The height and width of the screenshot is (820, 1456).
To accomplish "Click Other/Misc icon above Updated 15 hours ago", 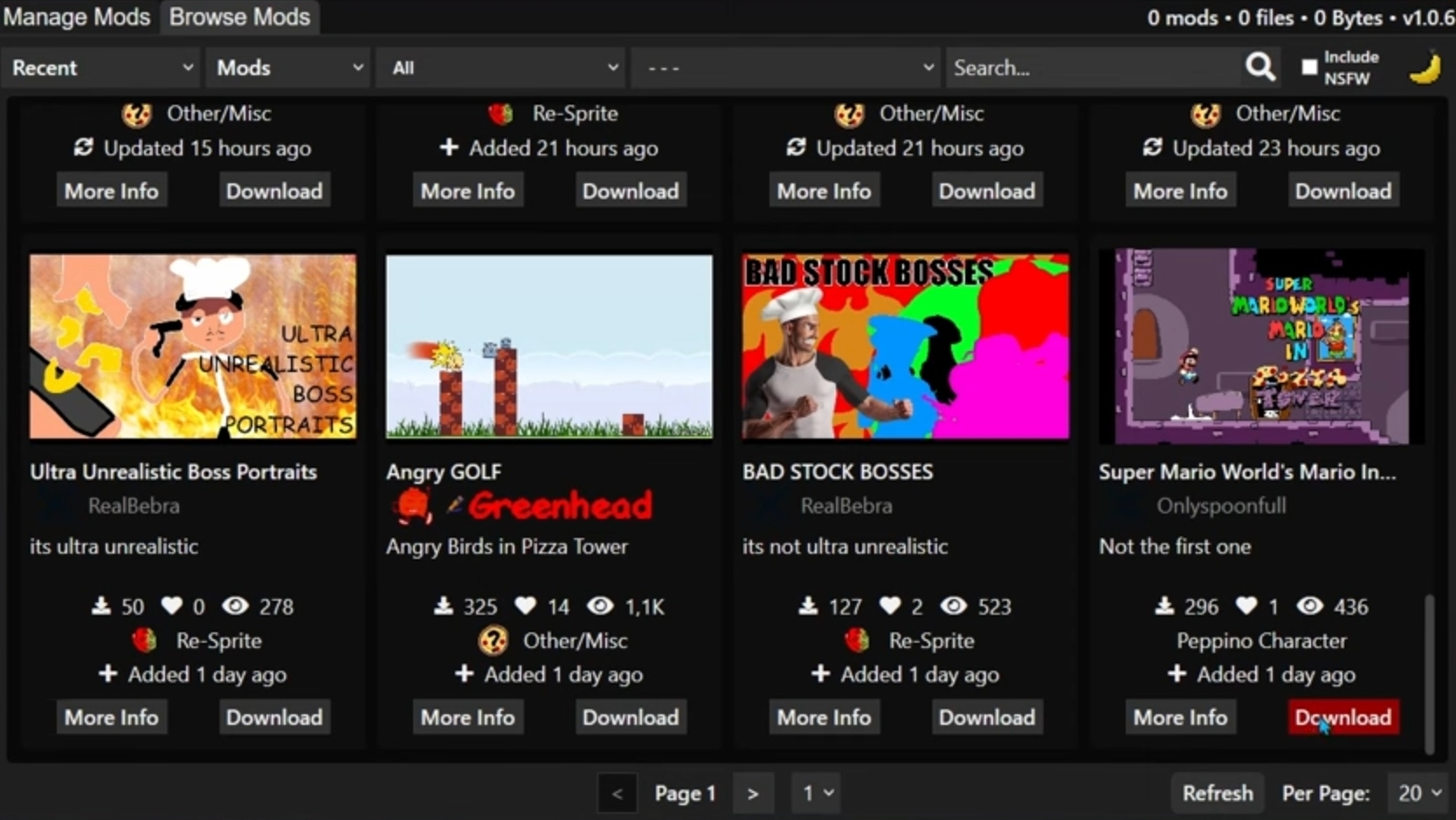I will [x=137, y=114].
